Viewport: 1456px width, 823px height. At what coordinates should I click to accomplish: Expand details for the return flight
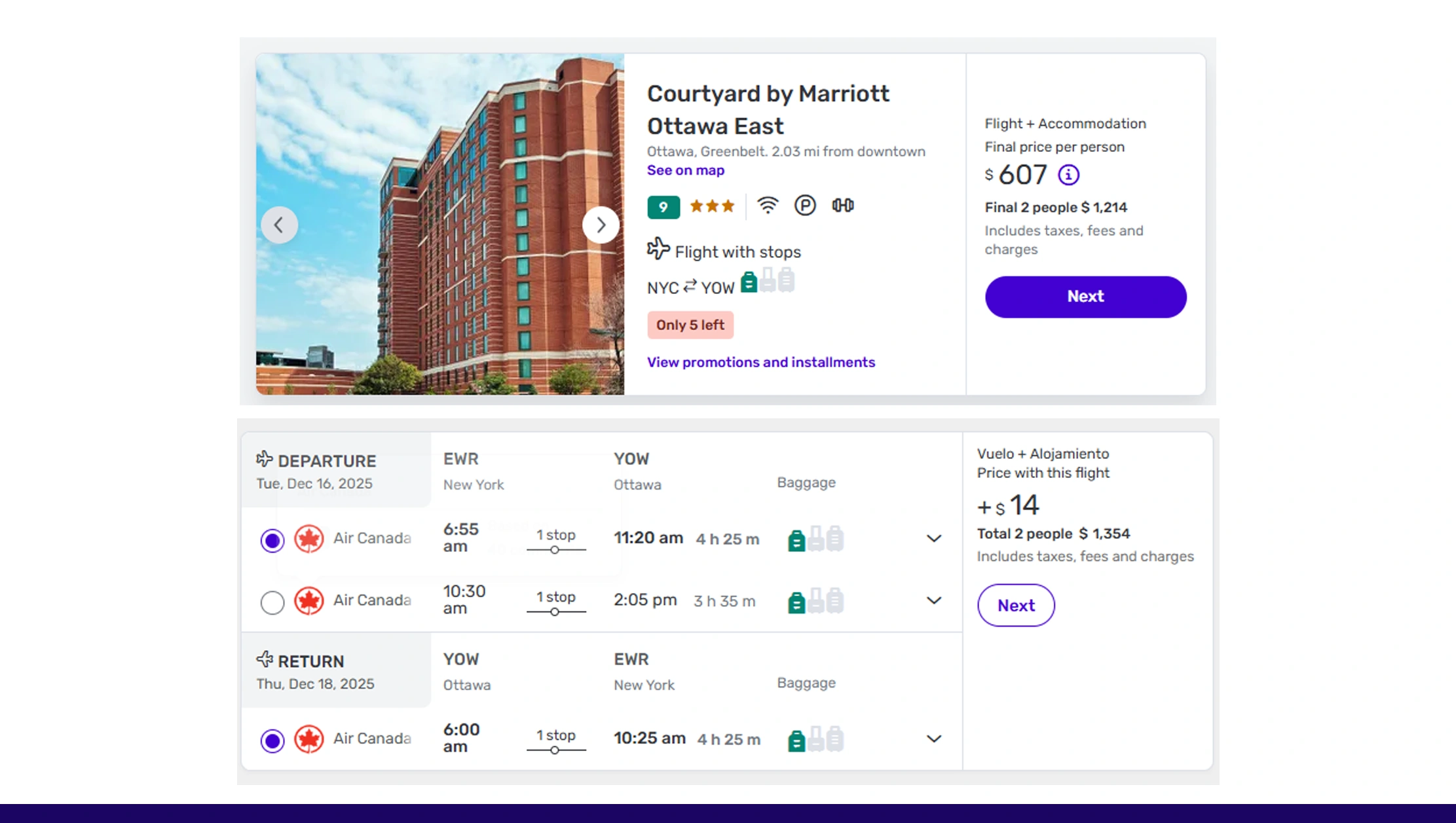[934, 739]
